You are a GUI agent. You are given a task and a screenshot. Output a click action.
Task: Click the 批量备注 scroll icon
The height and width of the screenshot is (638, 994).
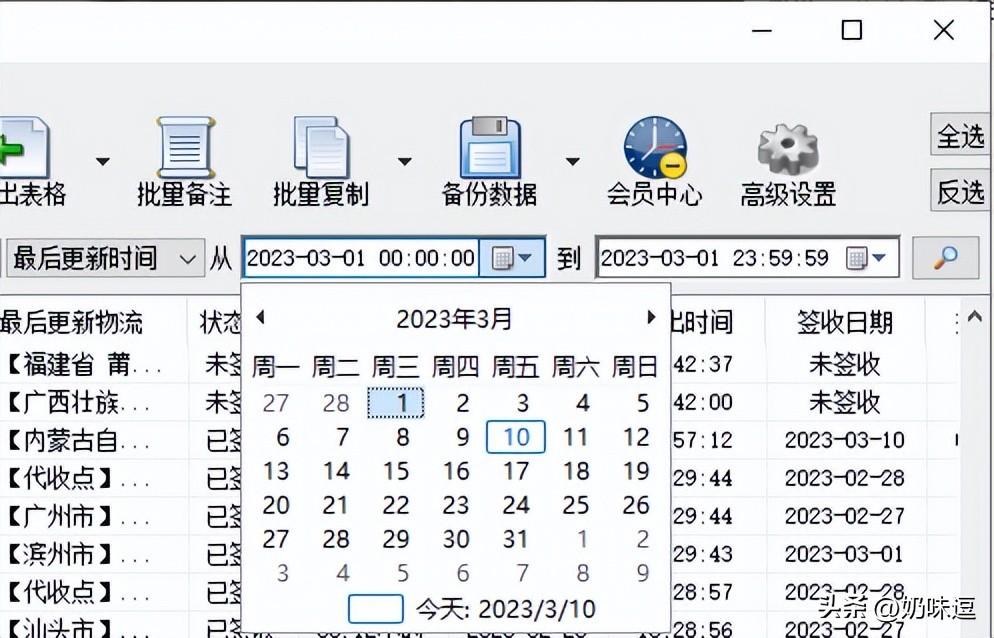click(184, 148)
